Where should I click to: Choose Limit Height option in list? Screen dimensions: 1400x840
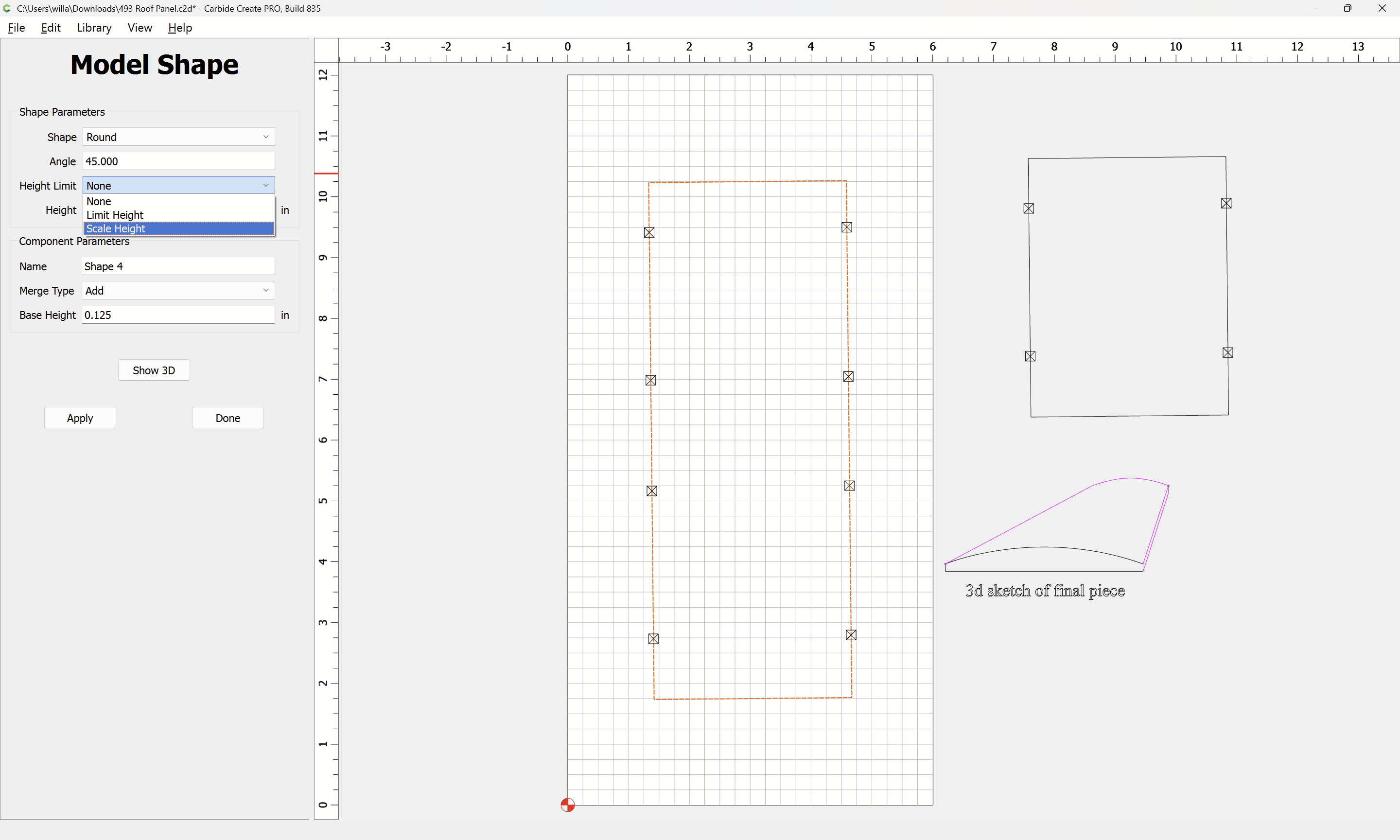coord(178,215)
